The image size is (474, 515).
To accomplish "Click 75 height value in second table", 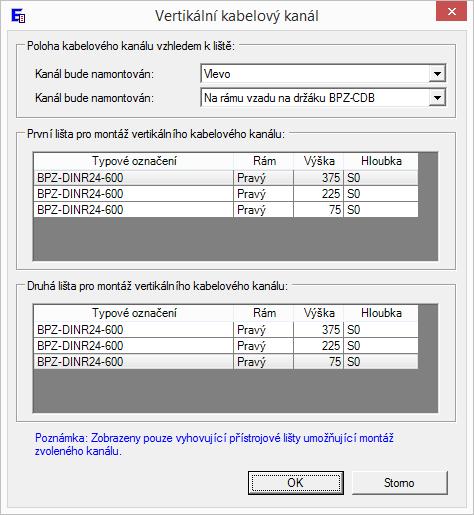I will click(x=318, y=362).
